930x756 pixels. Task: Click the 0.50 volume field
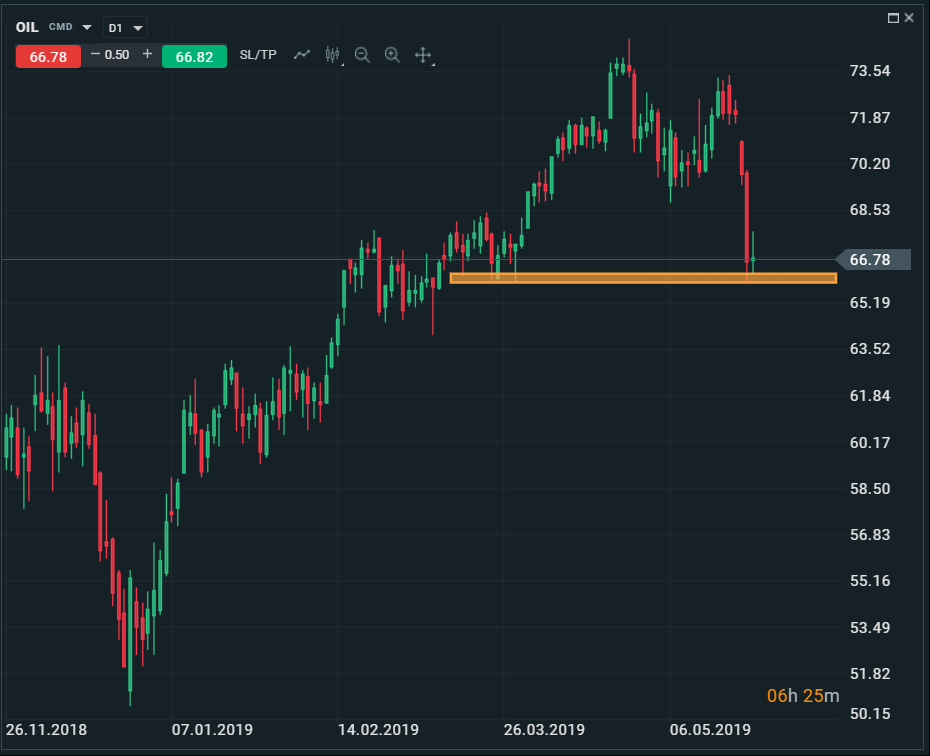click(118, 55)
